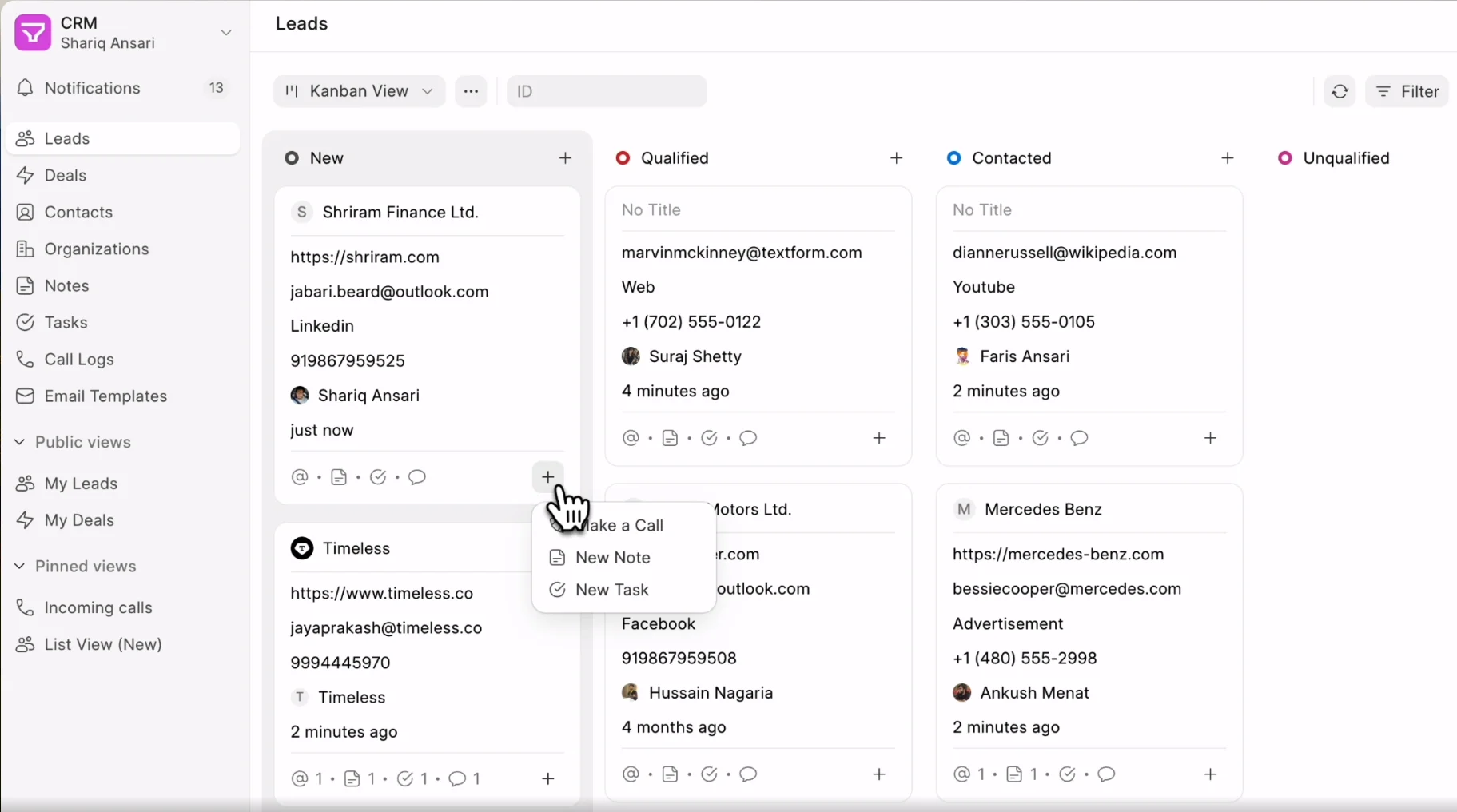Click the ID search input field
This screenshot has height=812, width=1457.
coord(607,92)
